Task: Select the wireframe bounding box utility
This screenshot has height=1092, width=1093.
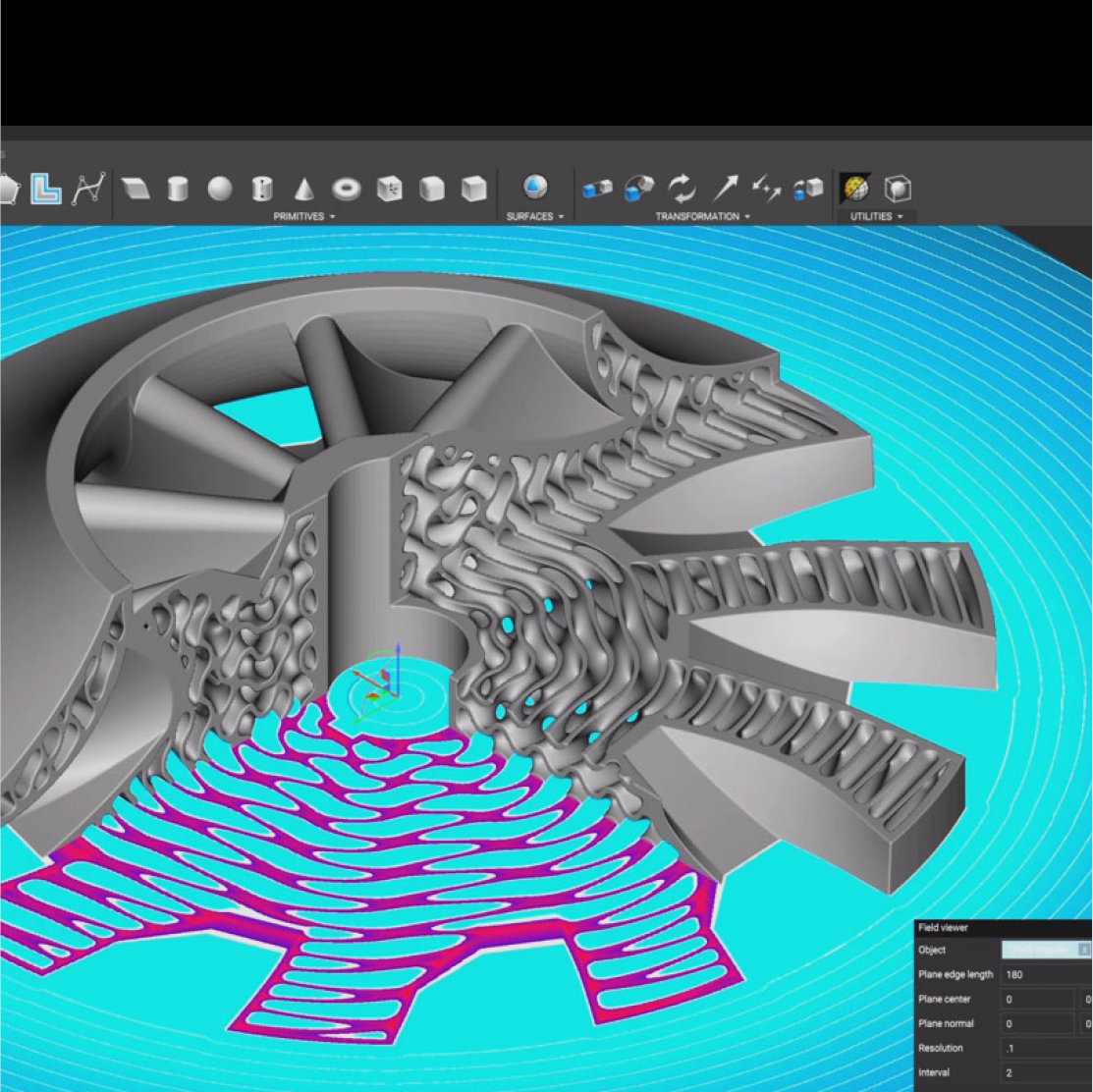Action: (x=898, y=189)
